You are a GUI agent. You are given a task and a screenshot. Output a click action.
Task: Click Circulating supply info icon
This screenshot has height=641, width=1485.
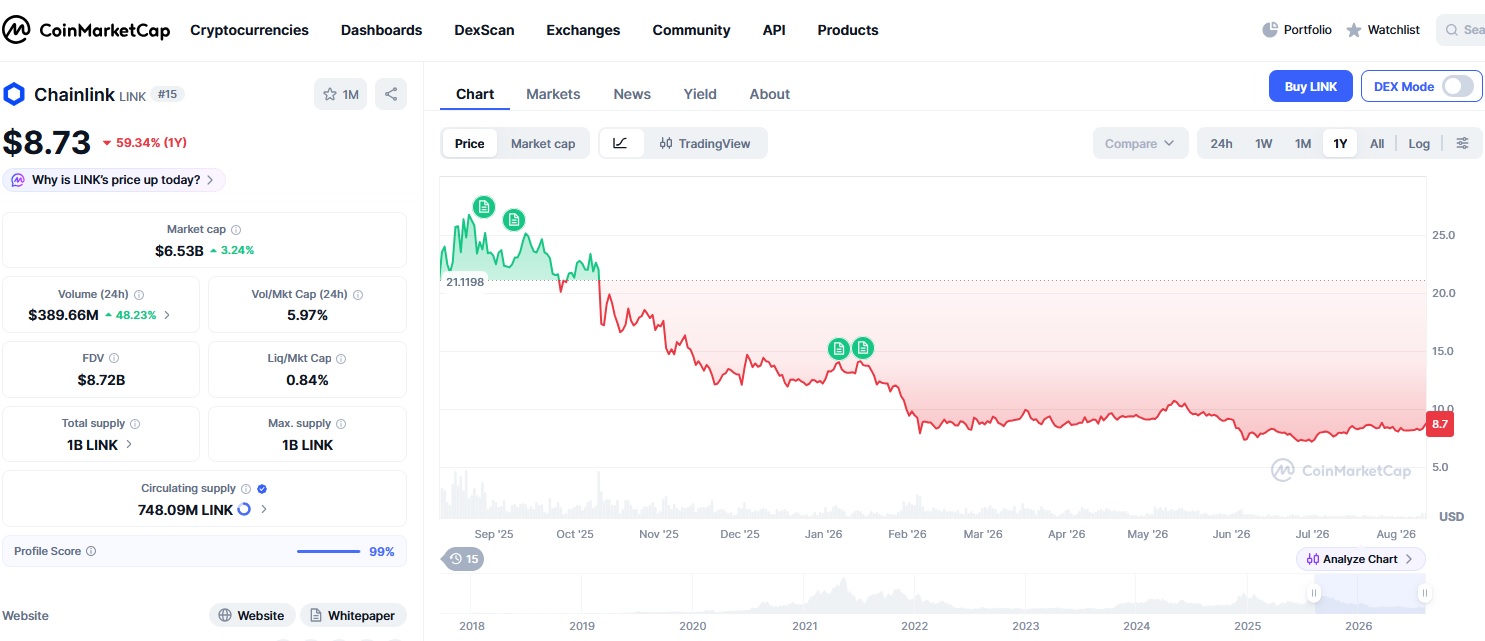click(x=246, y=489)
